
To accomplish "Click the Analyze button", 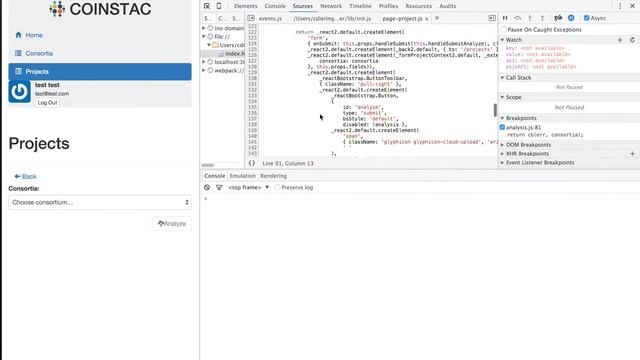I will tap(172, 224).
